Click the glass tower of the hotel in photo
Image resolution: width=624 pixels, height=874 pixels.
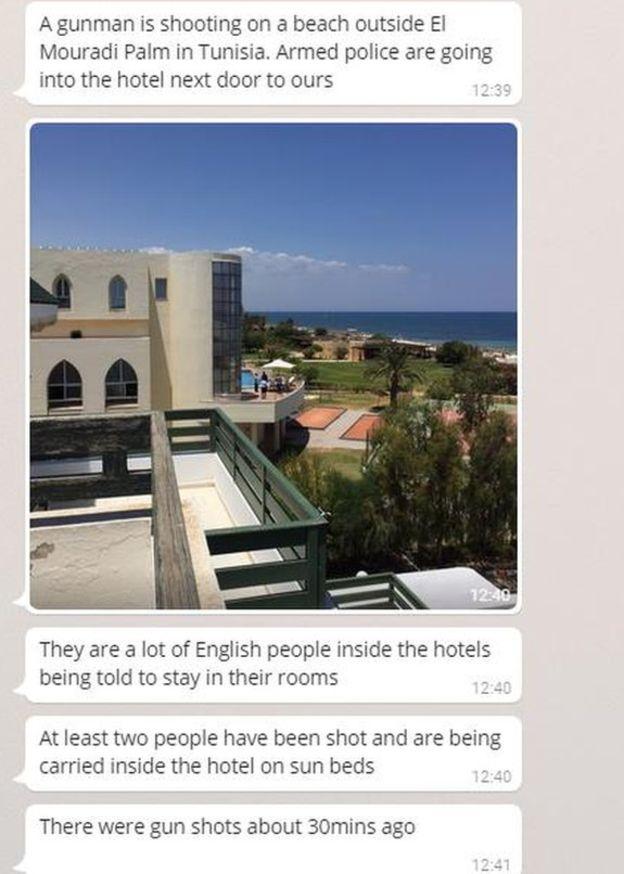coord(227,324)
